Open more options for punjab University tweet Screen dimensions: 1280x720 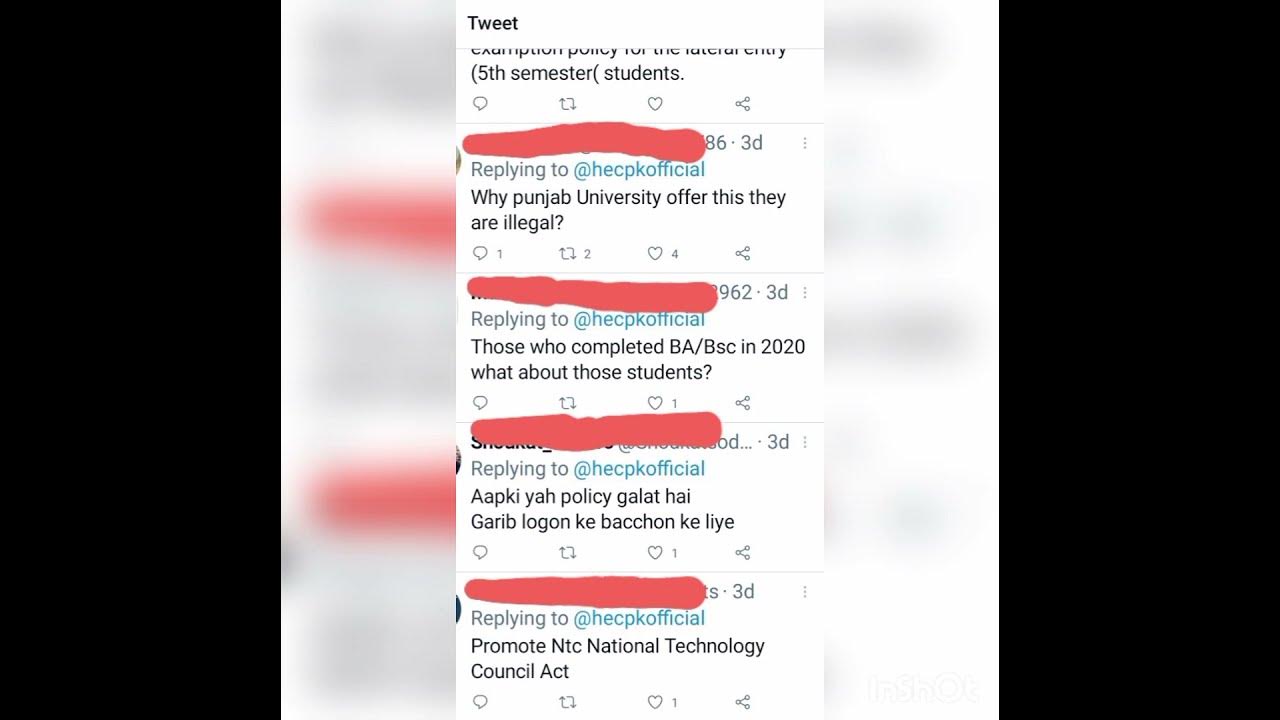coord(805,143)
